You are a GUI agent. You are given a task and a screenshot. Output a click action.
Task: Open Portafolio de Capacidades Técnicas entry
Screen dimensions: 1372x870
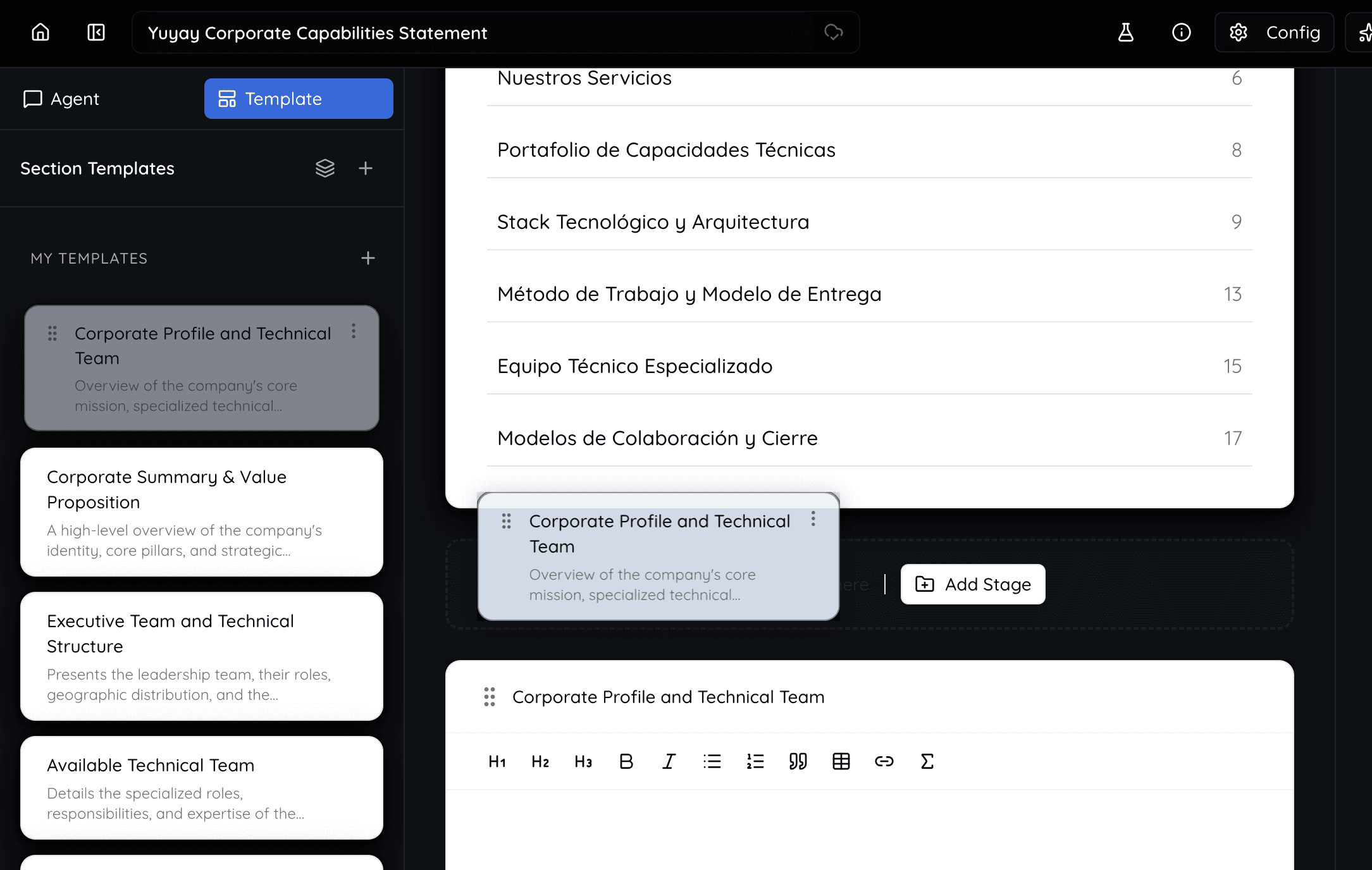point(869,150)
